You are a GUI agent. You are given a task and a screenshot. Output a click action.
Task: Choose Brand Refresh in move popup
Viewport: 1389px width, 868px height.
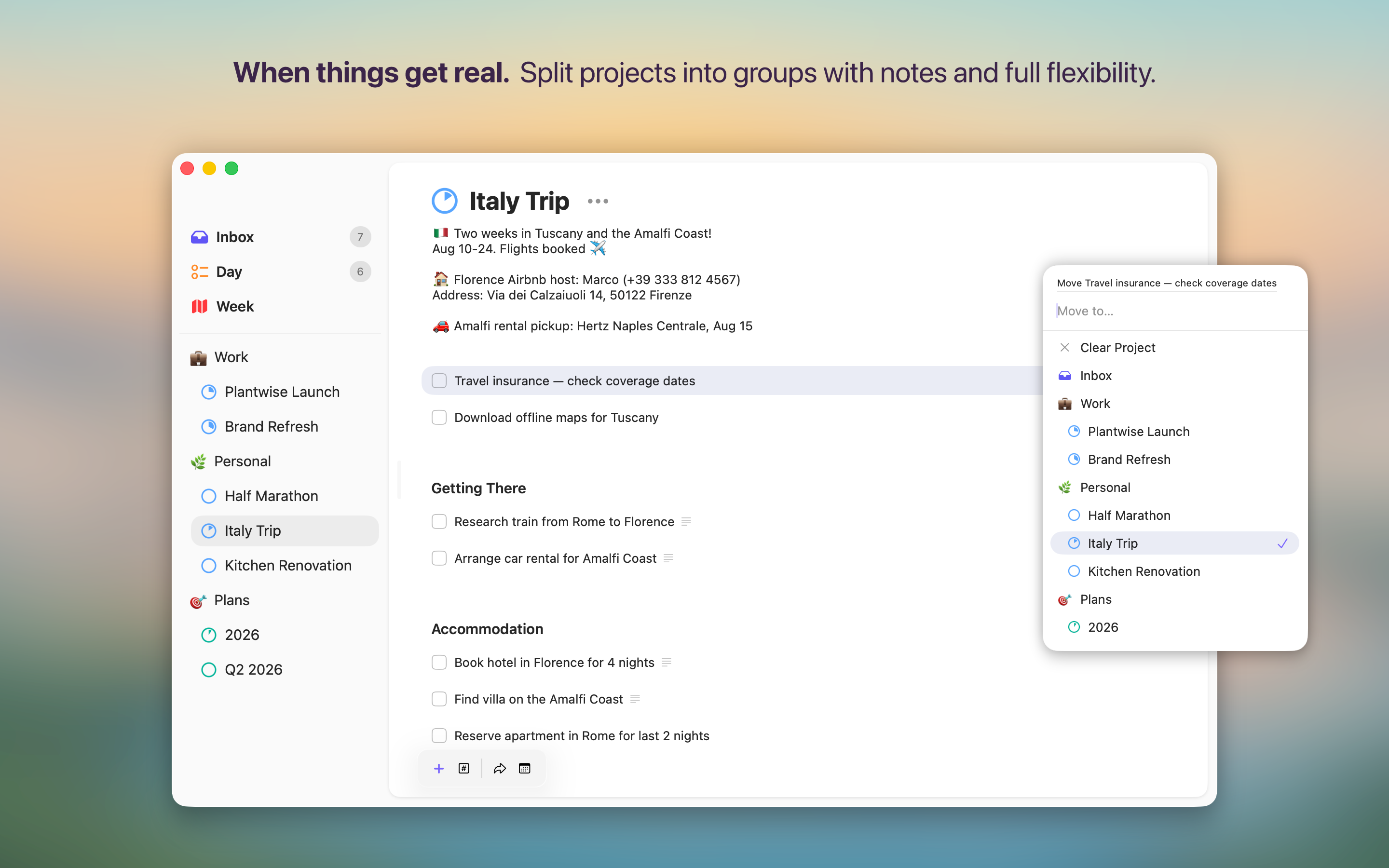click(x=1174, y=460)
